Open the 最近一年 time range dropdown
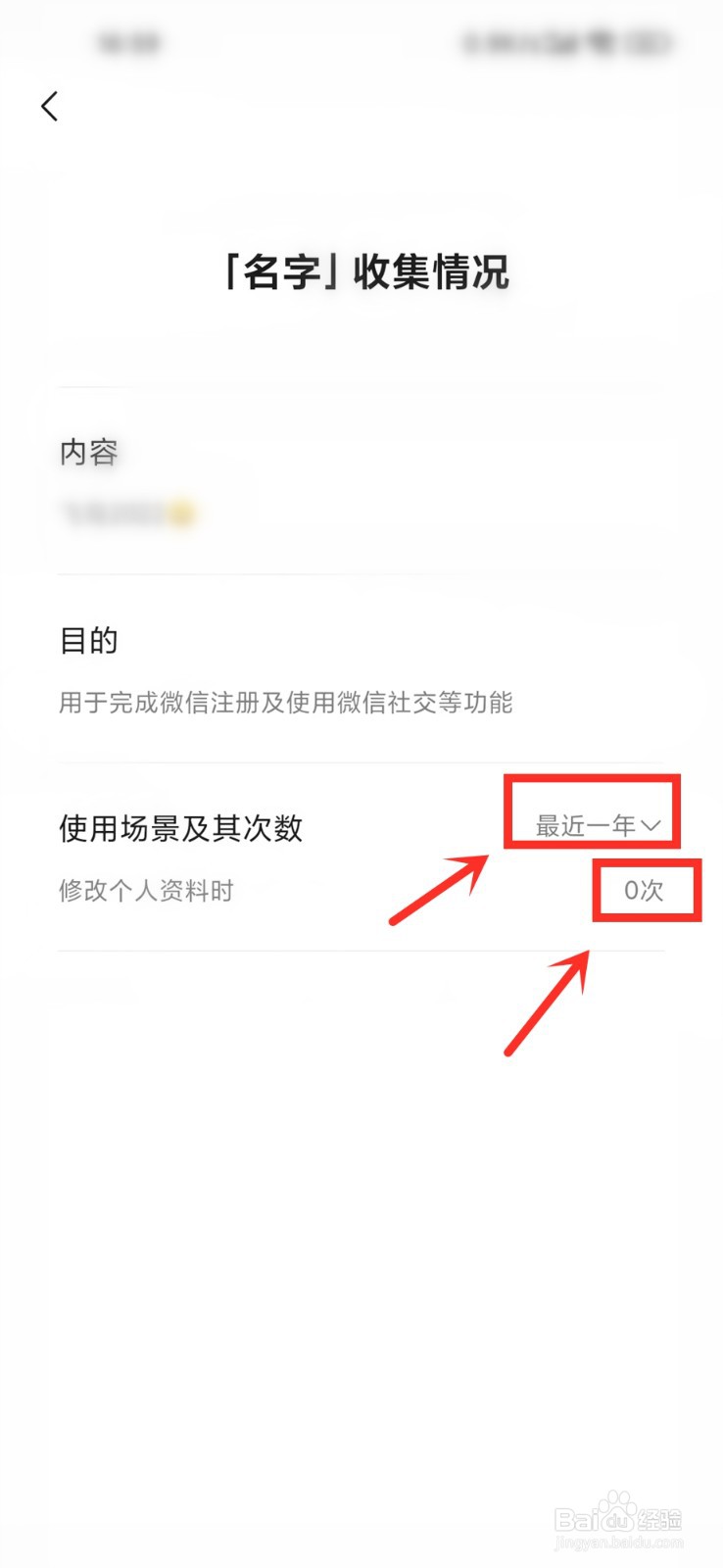Image resolution: width=723 pixels, height=1568 pixels. (598, 826)
